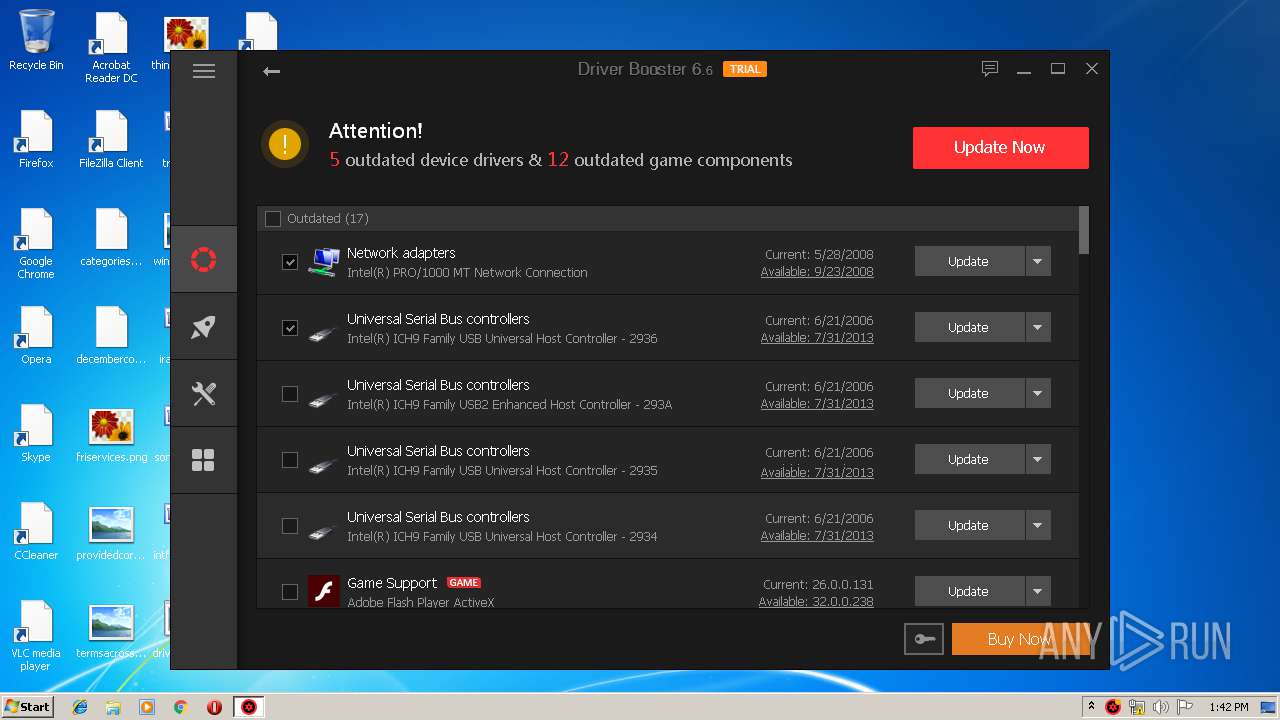This screenshot has height=720, width=1280.
Task: Select the Skype desktop shortcut
Action: pos(36,433)
